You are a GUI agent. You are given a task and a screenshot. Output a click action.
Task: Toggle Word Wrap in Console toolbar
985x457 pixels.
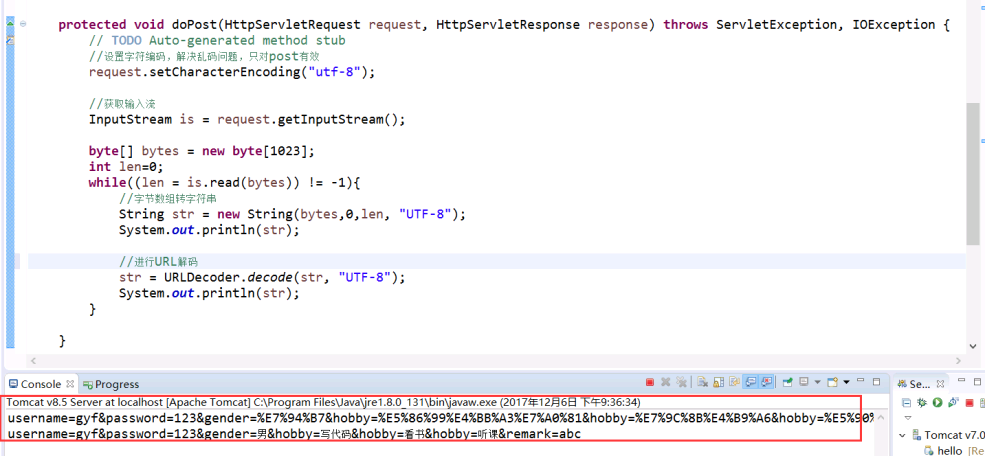(735, 382)
